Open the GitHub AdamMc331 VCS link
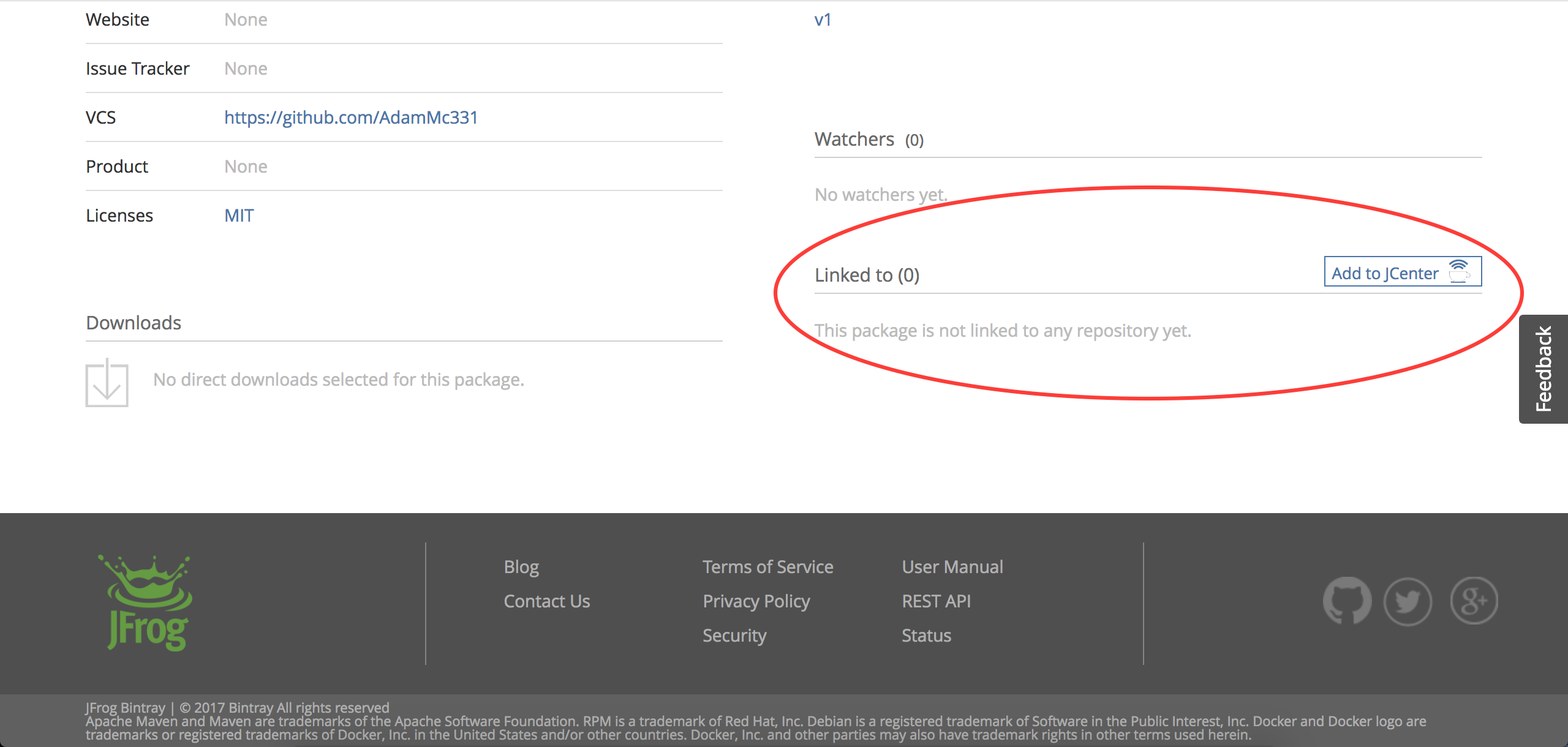The height and width of the screenshot is (747, 1568). click(351, 118)
